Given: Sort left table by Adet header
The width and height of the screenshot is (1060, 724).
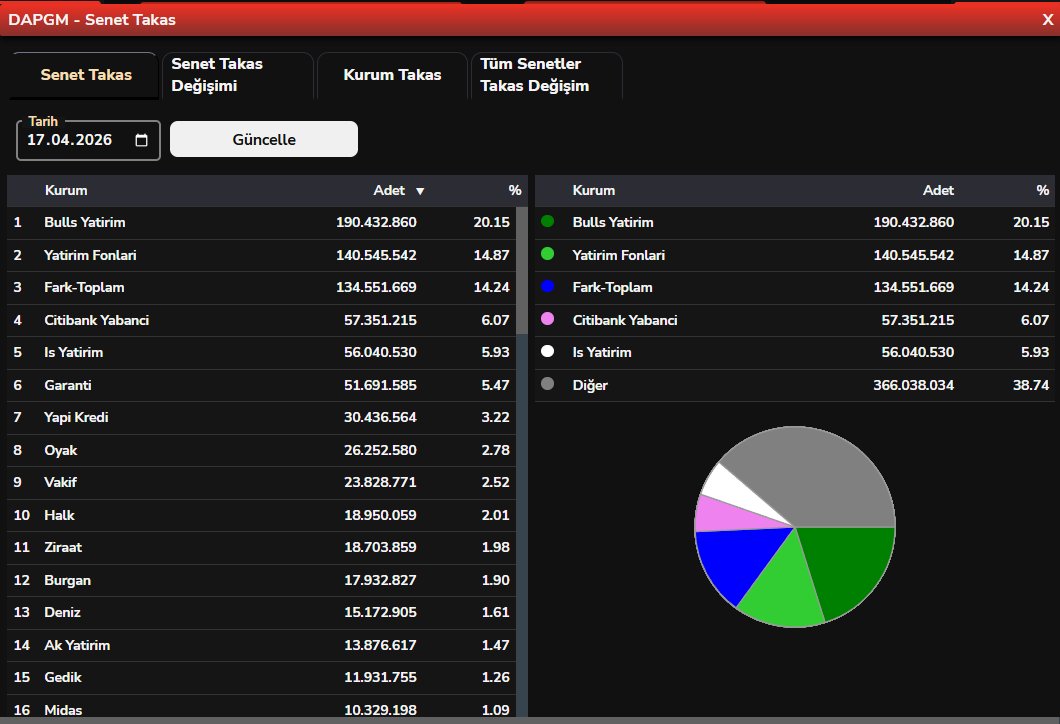Looking at the screenshot, I should [389, 191].
